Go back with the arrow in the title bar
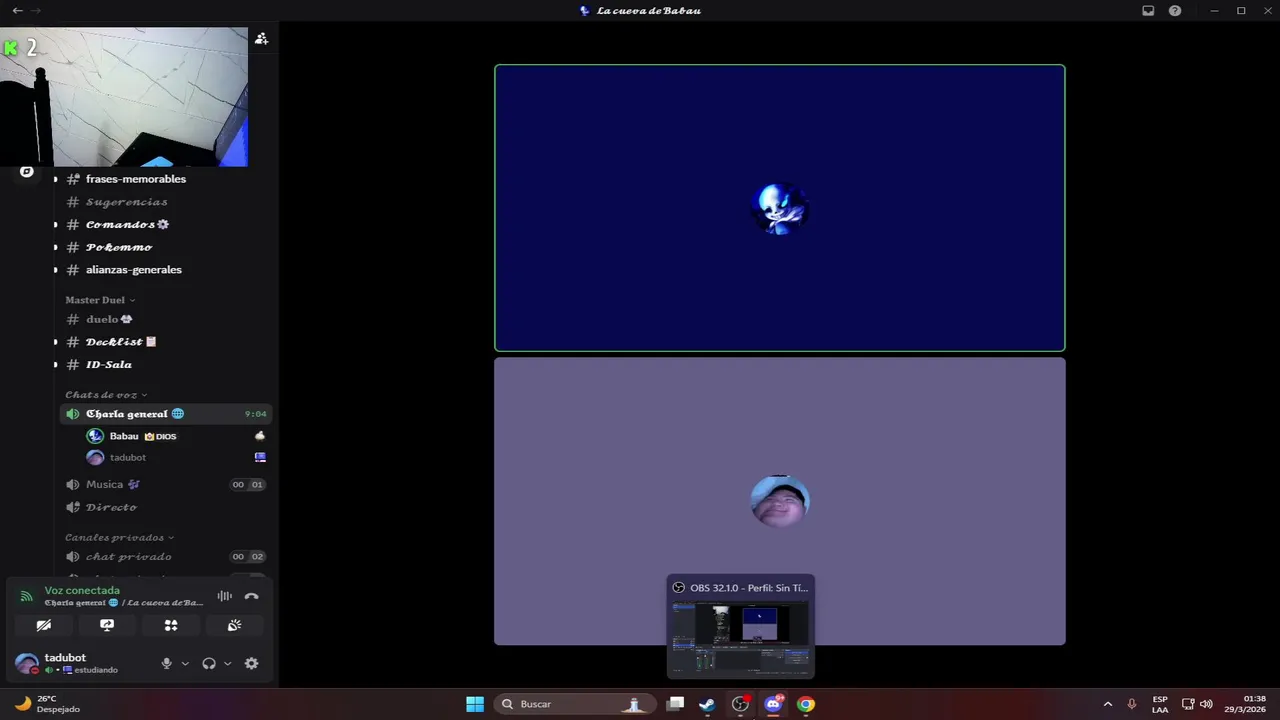The image size is (1280, 720). pos(17,10)
